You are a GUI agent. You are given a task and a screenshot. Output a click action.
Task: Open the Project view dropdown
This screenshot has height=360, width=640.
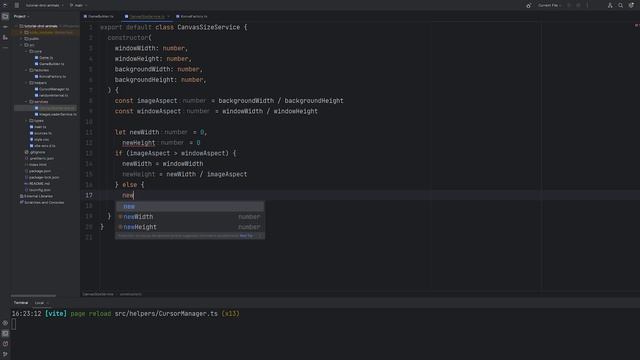(21, 16)
